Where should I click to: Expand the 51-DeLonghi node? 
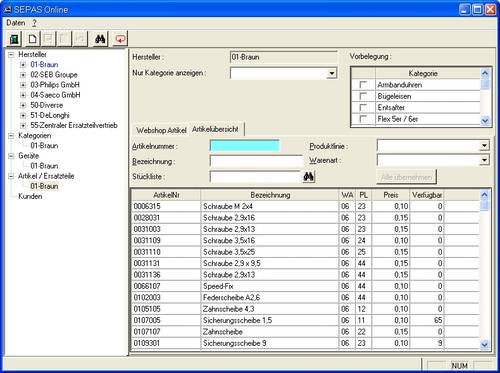pyautogui.click(x=23, y=115)
